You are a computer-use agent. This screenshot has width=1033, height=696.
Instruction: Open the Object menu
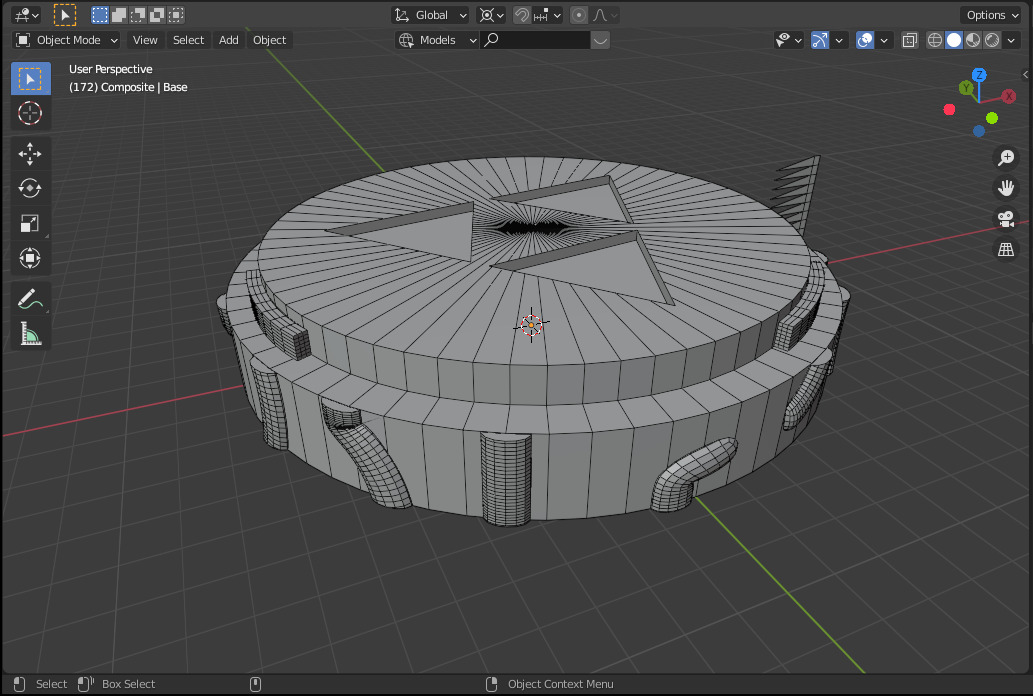pyautogui.click(x=269, y=40)
